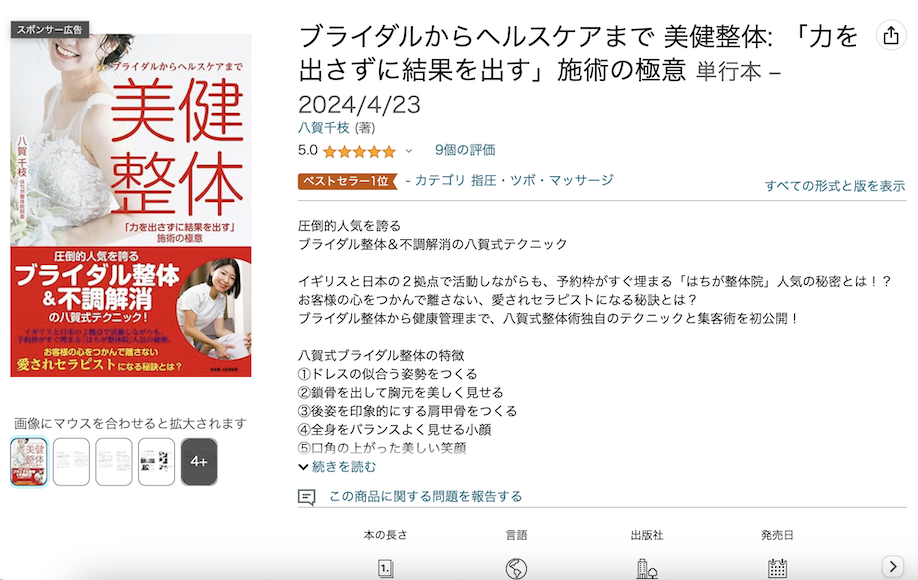Click the book length page icon
This screenshot has height=580, width=918.
click(385, 568)
